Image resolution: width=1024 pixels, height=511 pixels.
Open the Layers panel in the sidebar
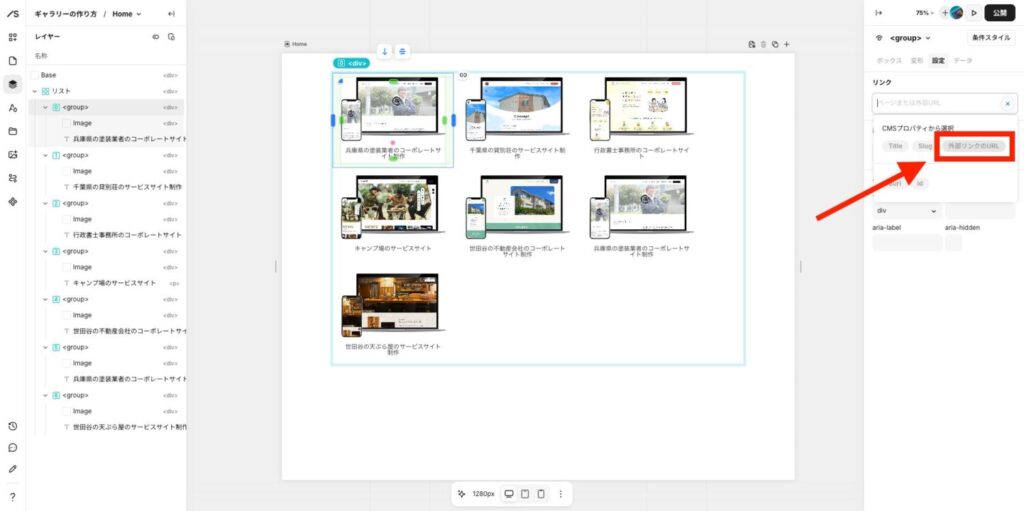click(x=13, y=85)
